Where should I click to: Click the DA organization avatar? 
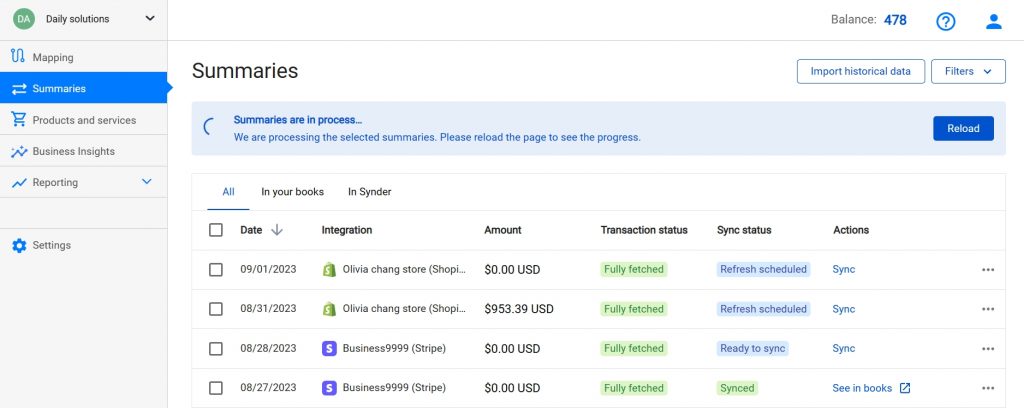24,19
